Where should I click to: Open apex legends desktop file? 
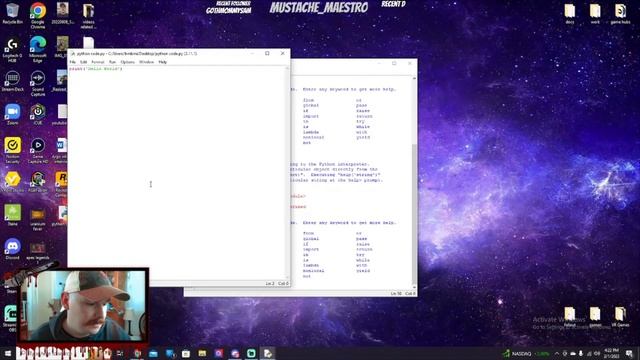38,253
